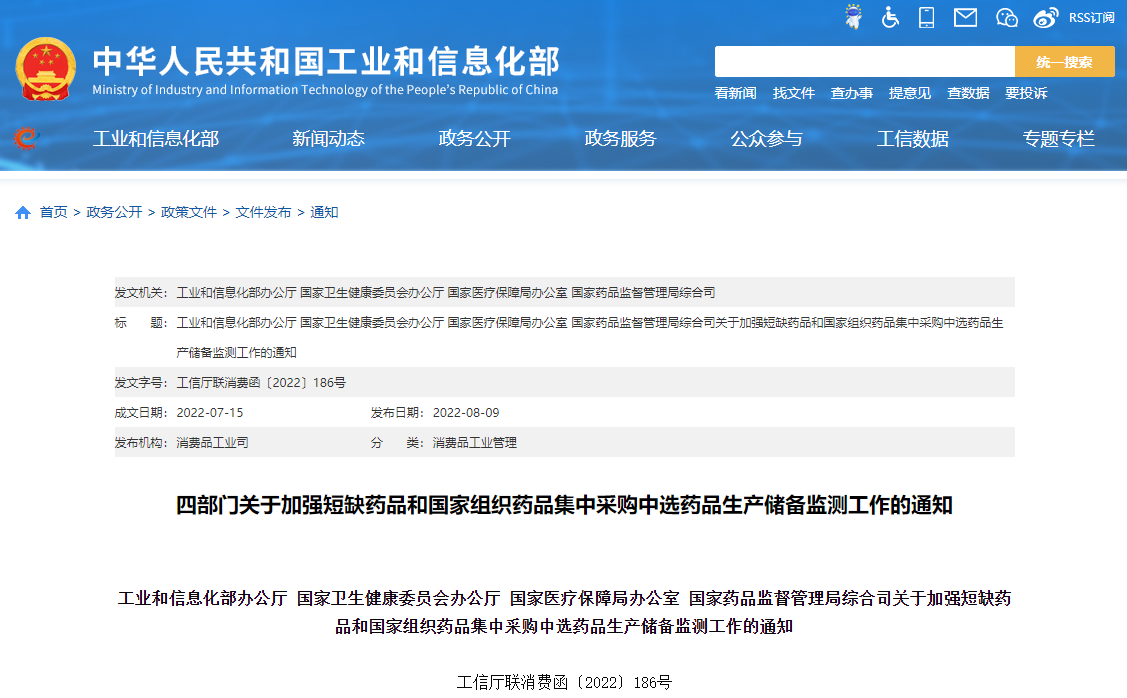The image size is (1127, 698).
Task: Click the 成文日期 value 2022-07-15
Action: coord(210,413)
